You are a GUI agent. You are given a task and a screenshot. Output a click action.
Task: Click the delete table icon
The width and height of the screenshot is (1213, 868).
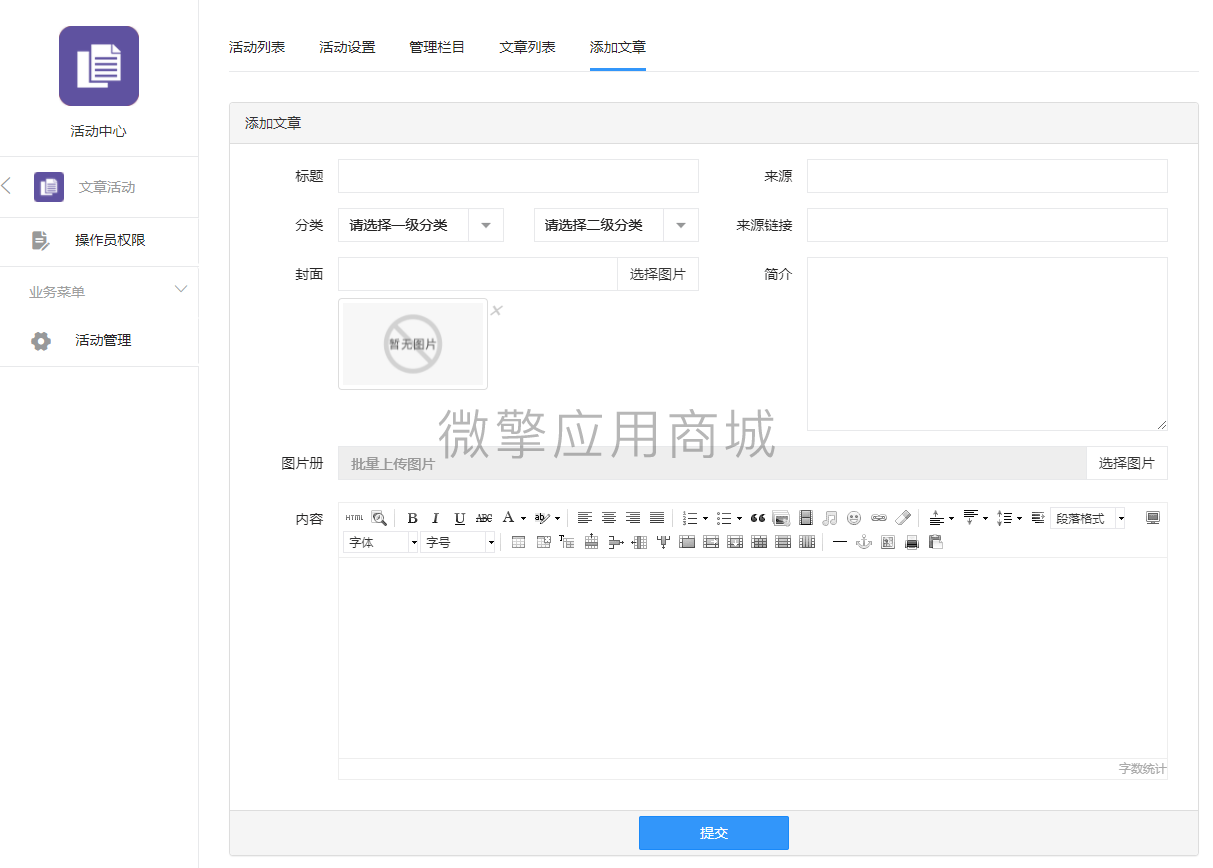[x=544, y=542]
